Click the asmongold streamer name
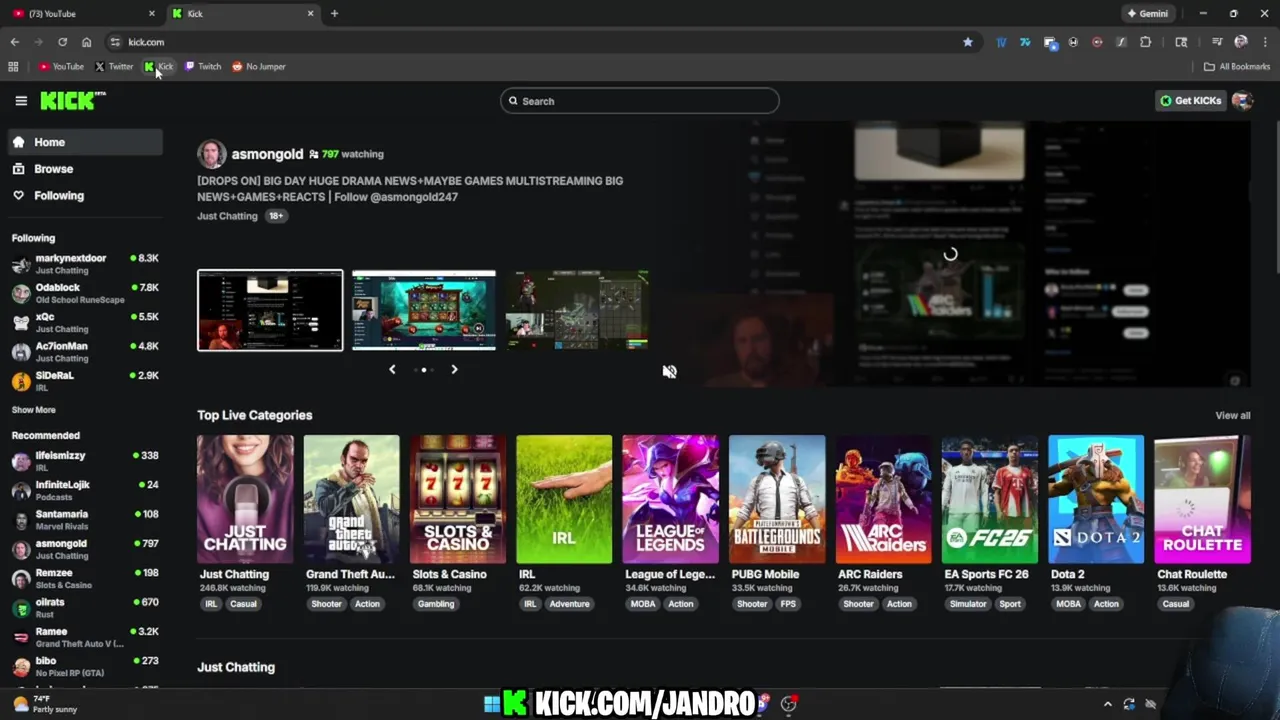The height and width of the screenshot is (720, 1280). point(267,154)
